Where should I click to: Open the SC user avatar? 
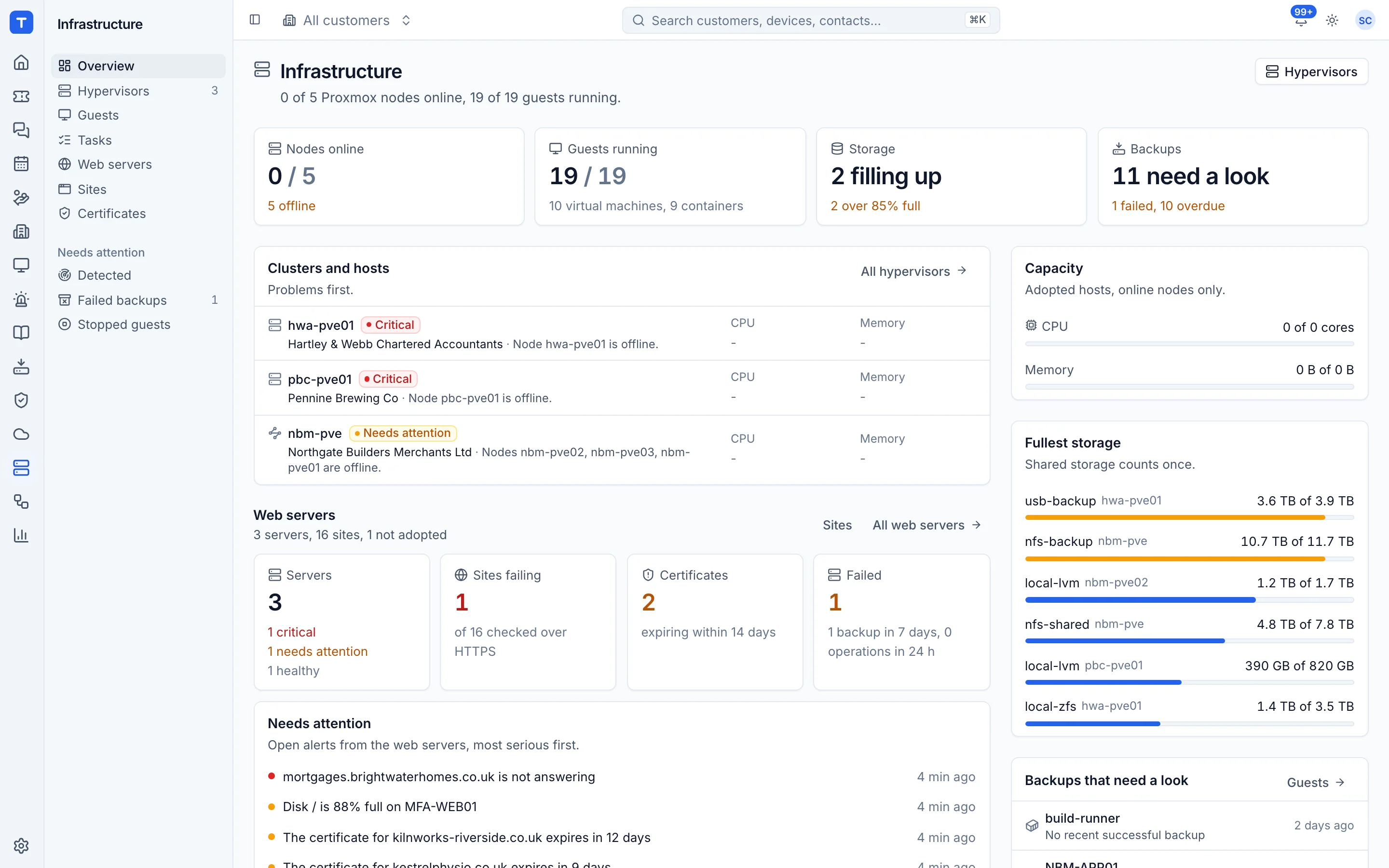pyautogui.click(x=1365, y=21)
